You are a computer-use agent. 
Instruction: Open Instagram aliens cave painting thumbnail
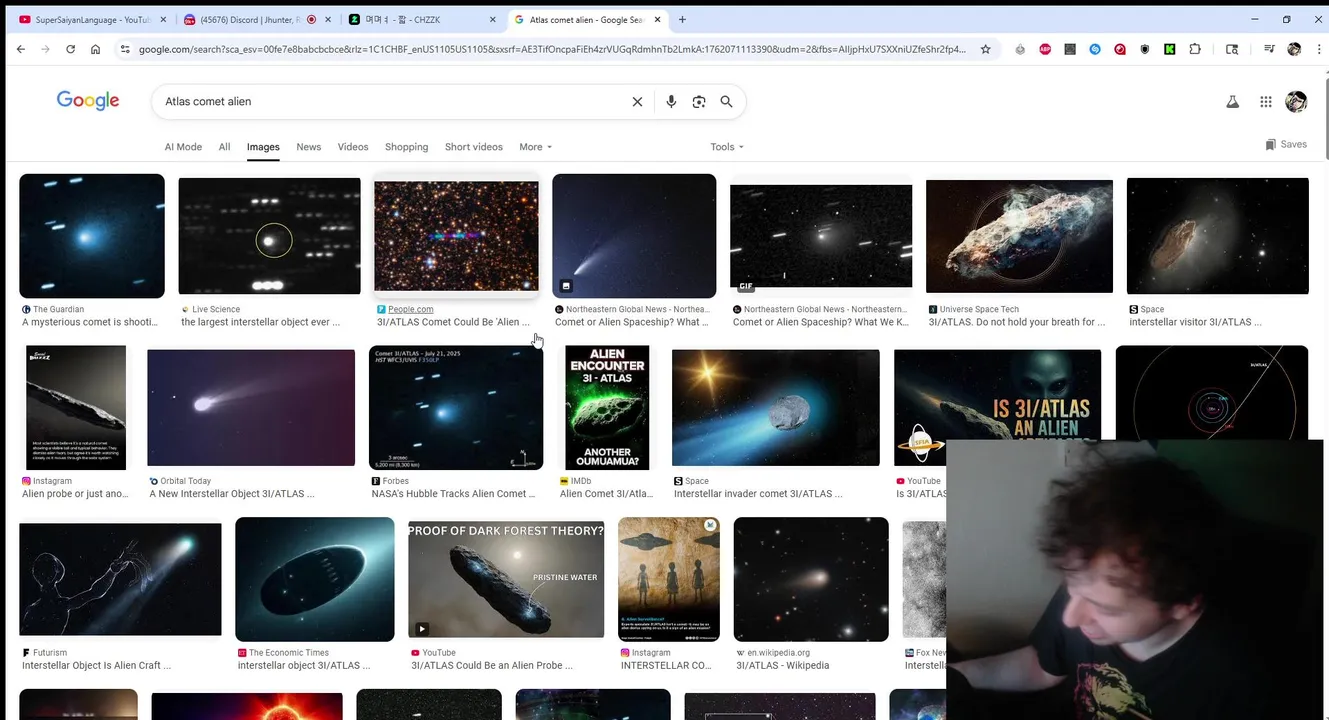(x=669, y=580)
